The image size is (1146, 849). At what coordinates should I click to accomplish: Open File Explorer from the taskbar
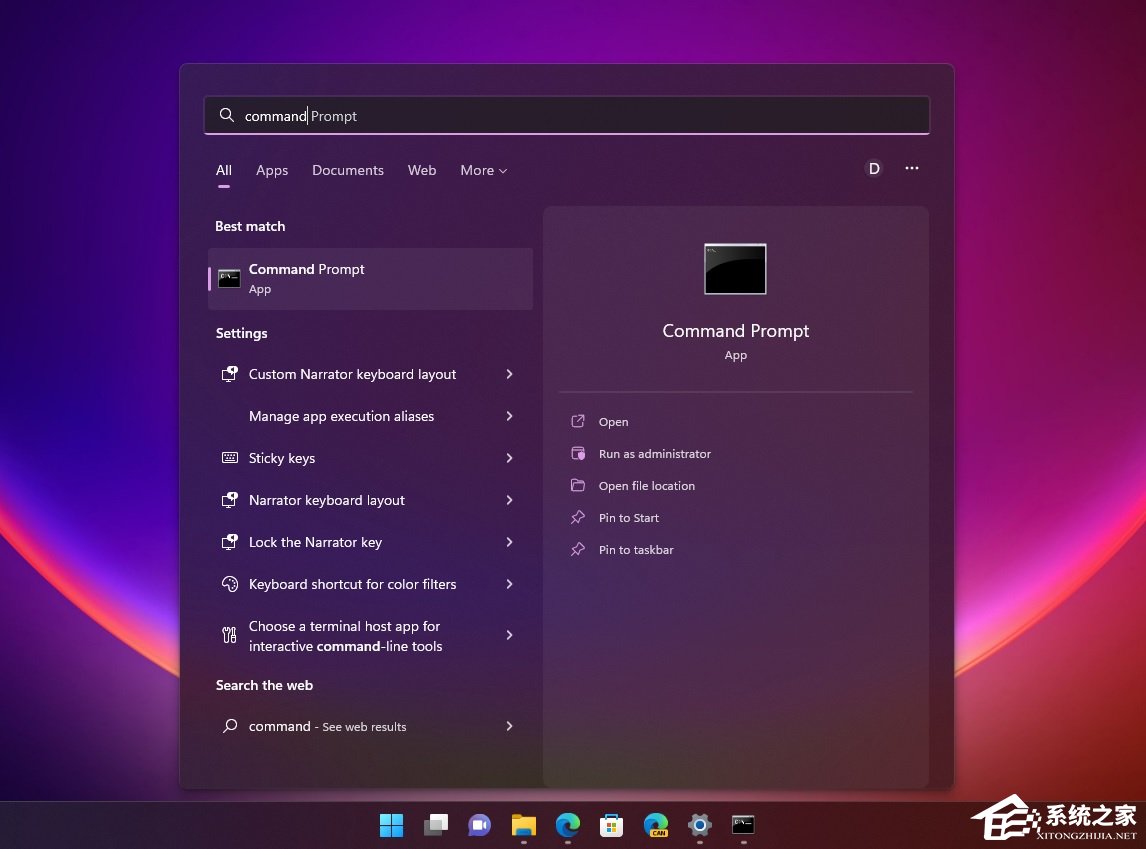click(524, 825)
